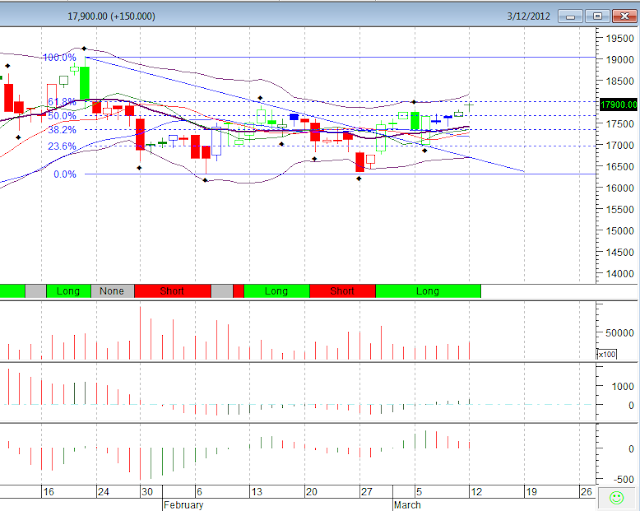Click the 50.0% Fibonacci level label
640x511 pixels.
[x=62, y=116]
